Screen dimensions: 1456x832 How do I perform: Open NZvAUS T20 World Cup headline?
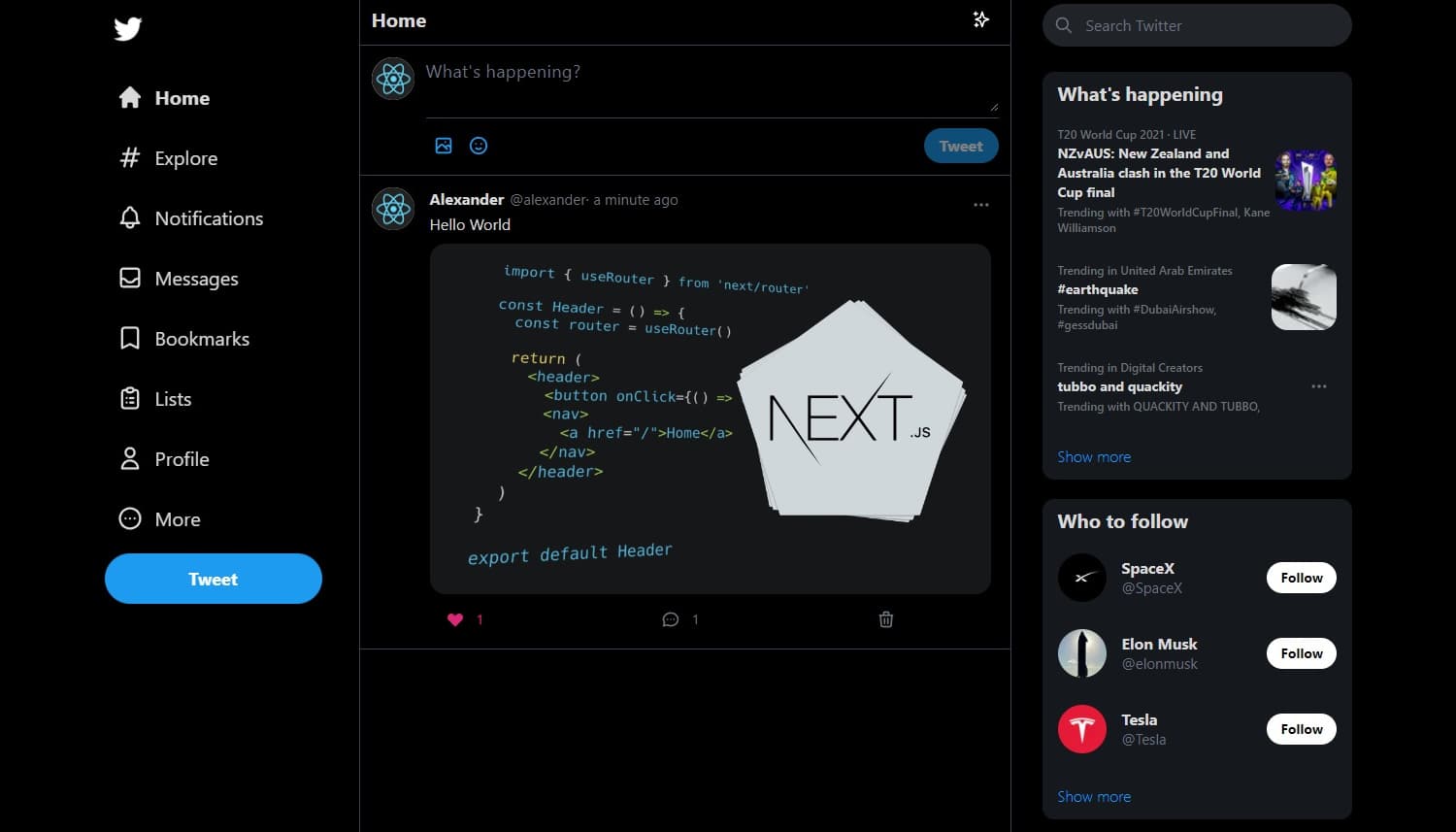click(x=1159, y=173)
